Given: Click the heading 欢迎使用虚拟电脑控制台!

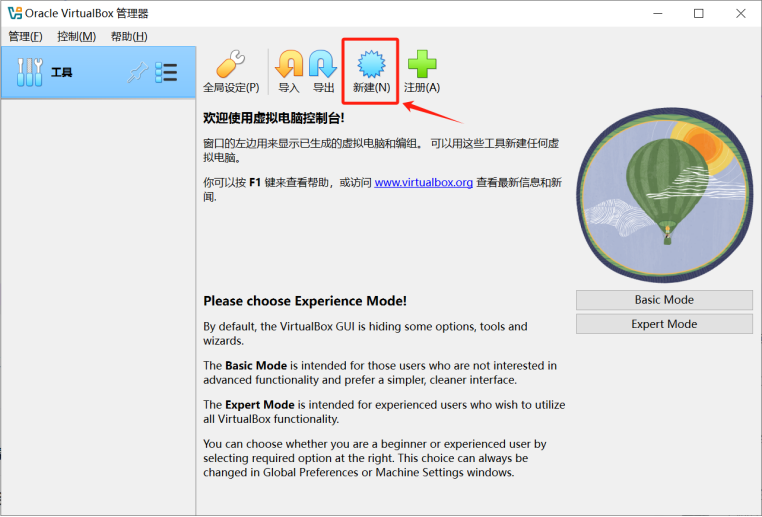Looking at the screenshot, I should click(x=274, y=118).
